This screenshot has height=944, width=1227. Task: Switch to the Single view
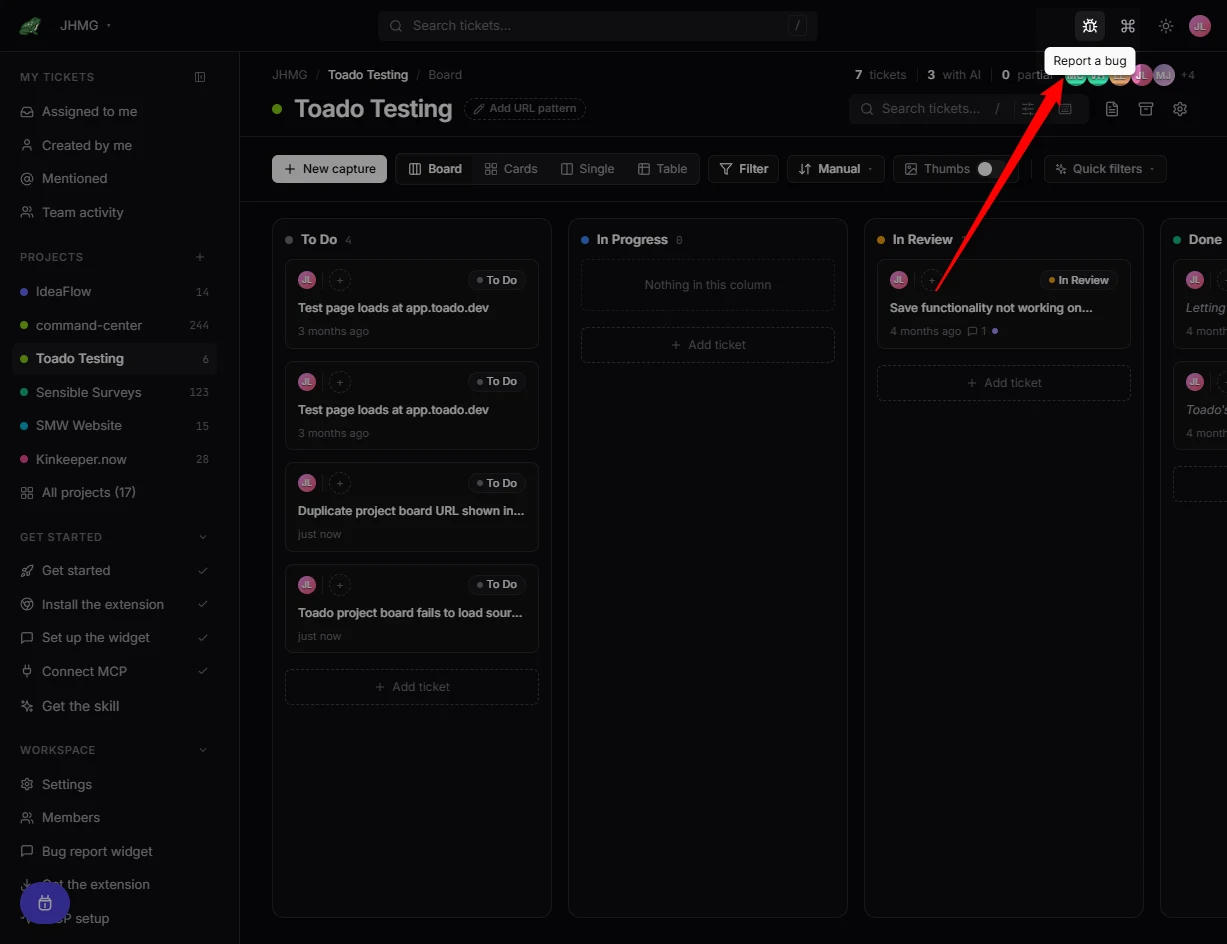tap(587, 169)
